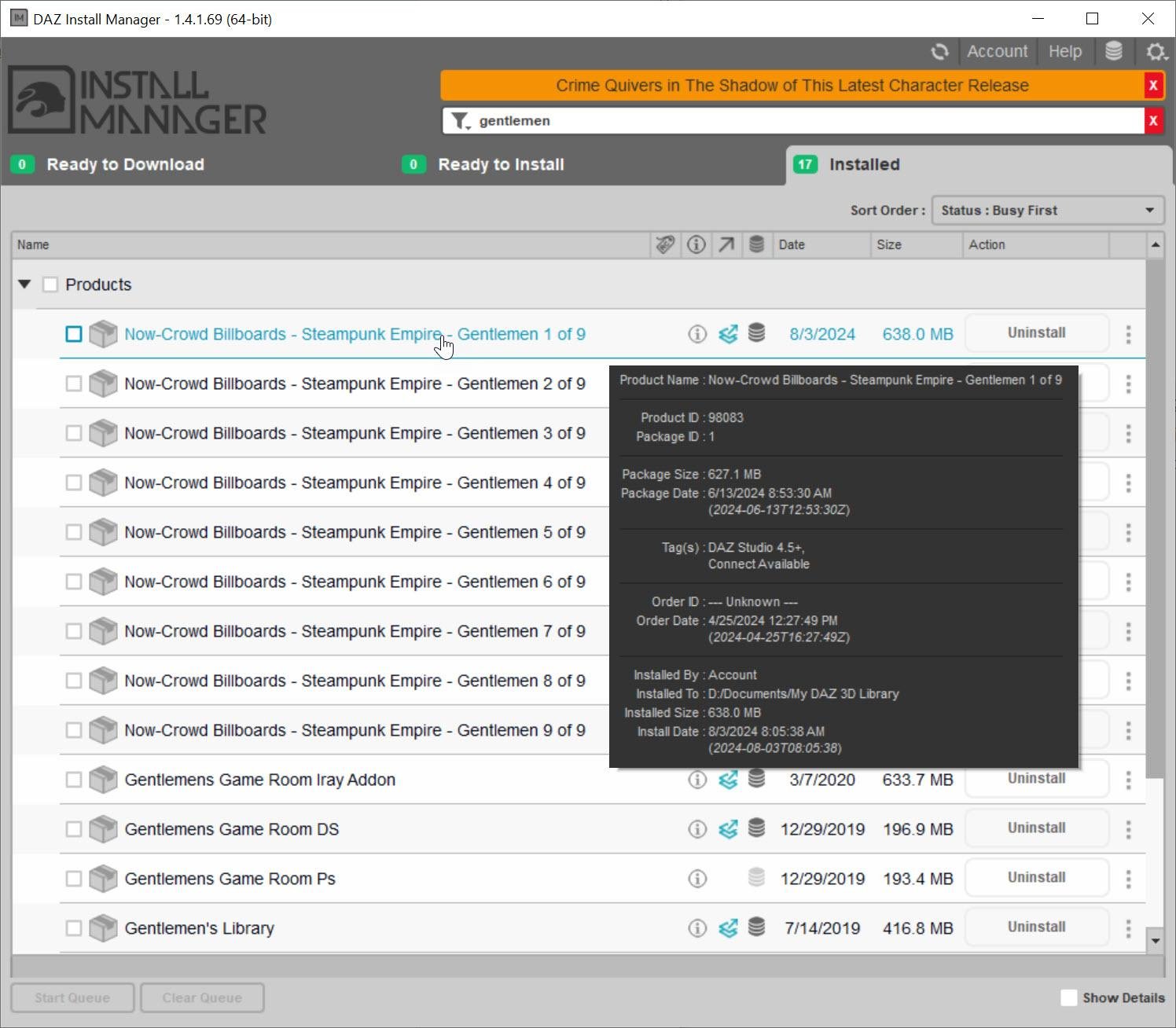Sort by the Name column header
This screenshot has width=1176, height=1028.
click(x=331, y=244)
